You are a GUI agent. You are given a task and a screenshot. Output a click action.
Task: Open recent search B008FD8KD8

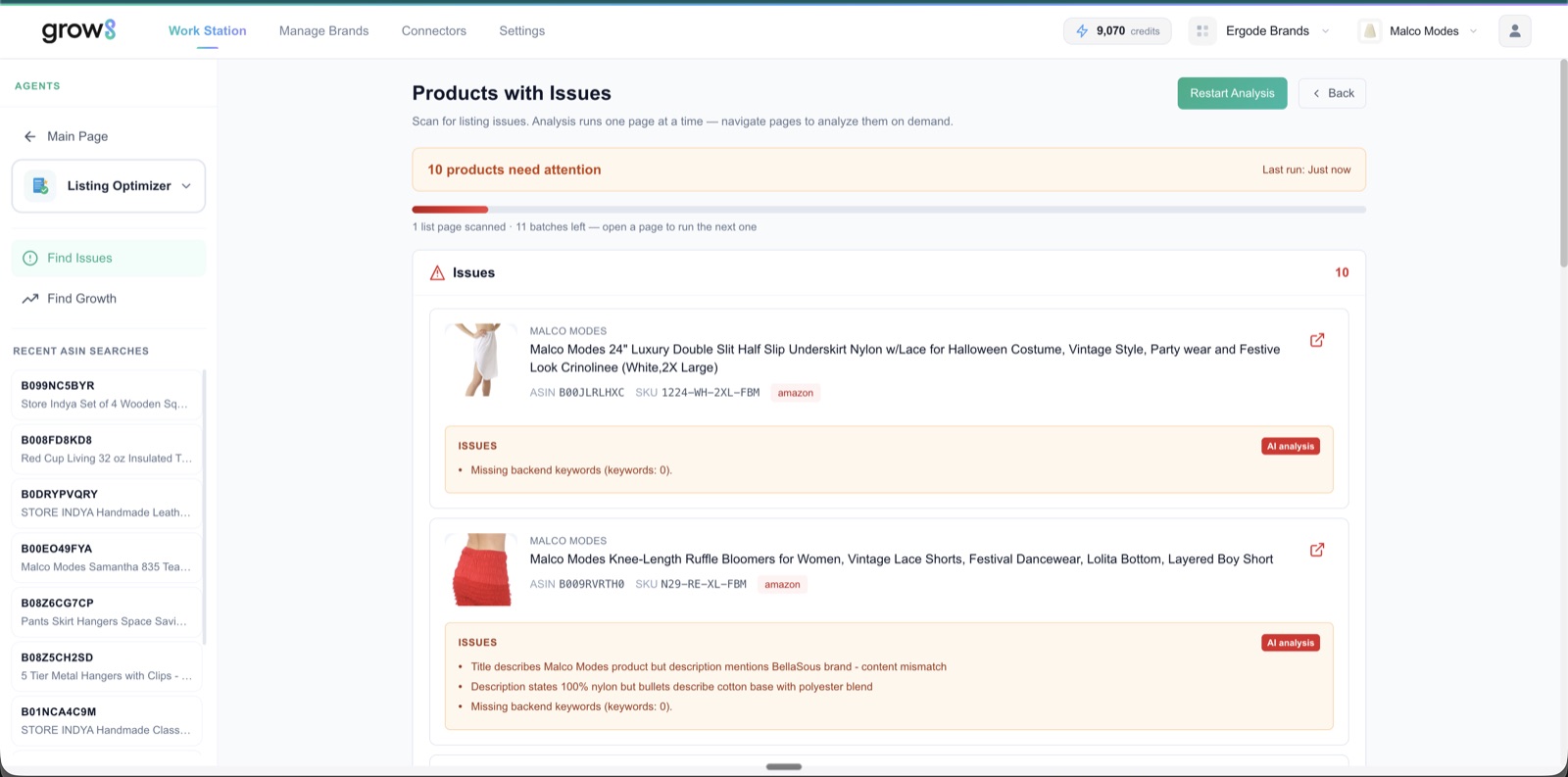pos(106,449)
